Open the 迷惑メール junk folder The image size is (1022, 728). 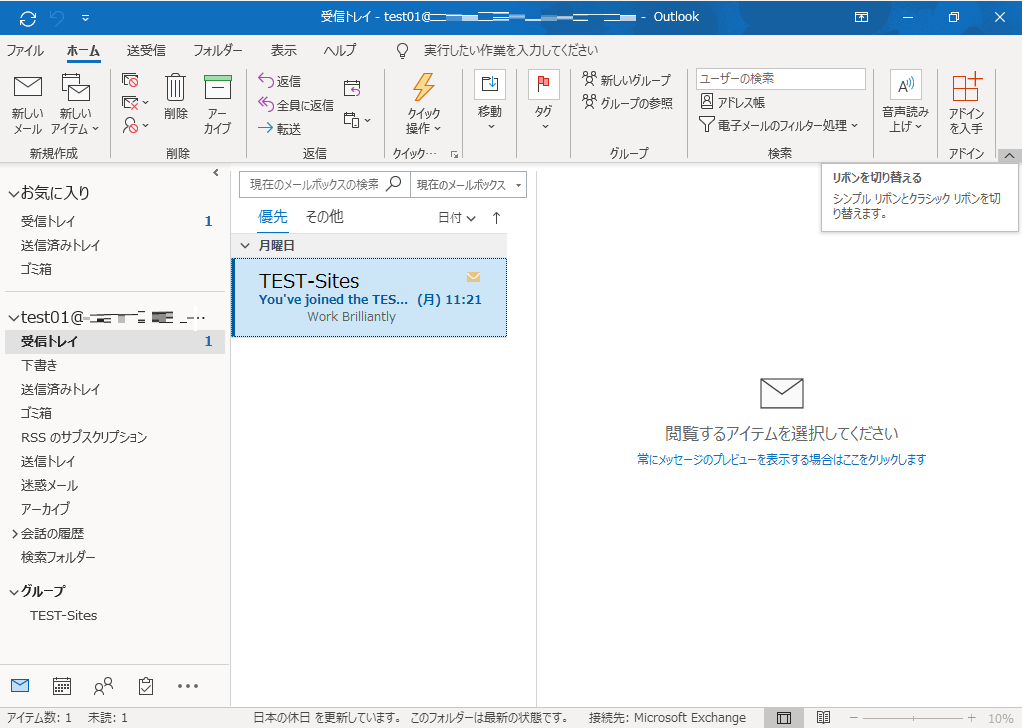(x=115, y=486)
